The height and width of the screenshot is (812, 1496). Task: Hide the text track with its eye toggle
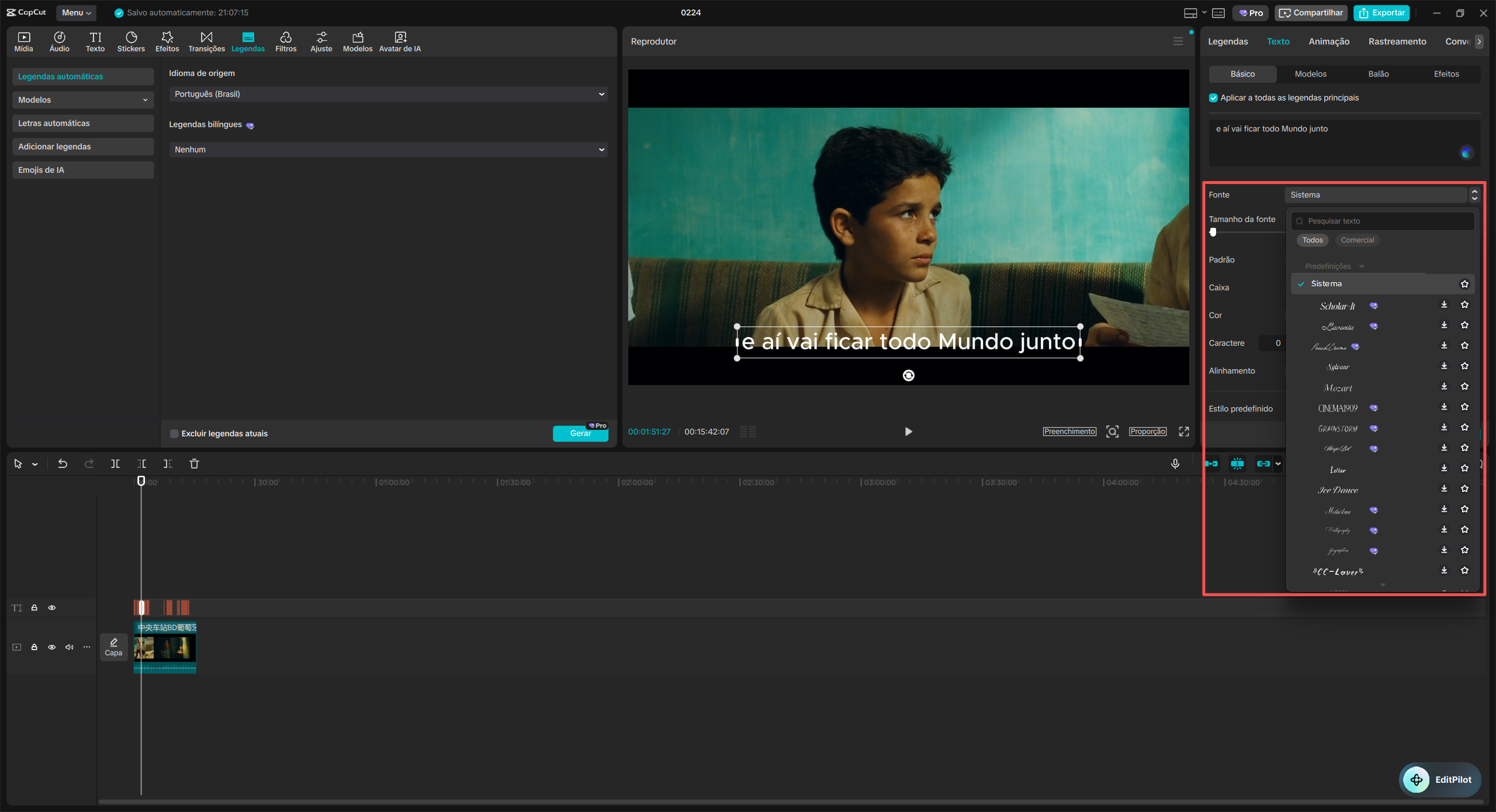point(52,608)
